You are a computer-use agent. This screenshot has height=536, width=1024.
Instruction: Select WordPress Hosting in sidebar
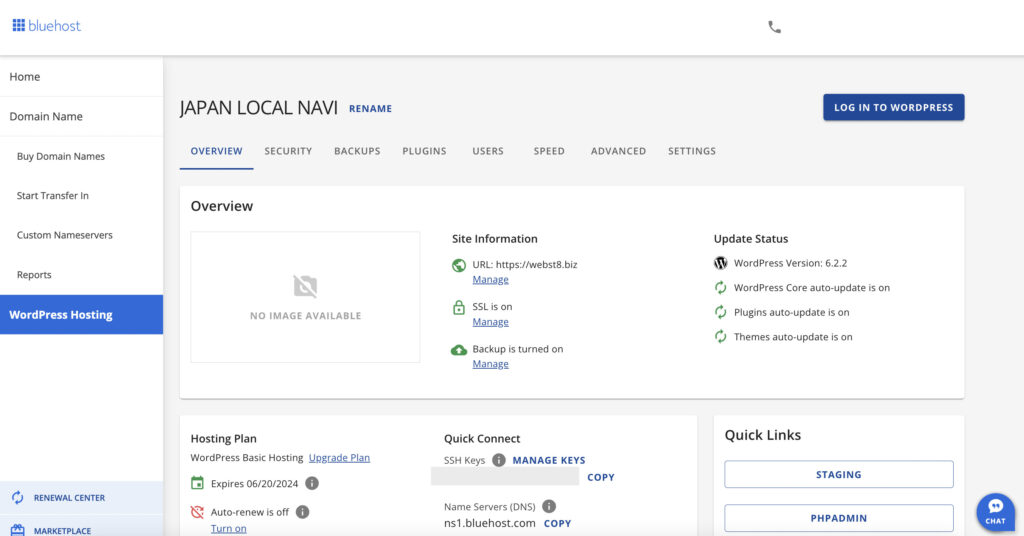coord(61,315)
